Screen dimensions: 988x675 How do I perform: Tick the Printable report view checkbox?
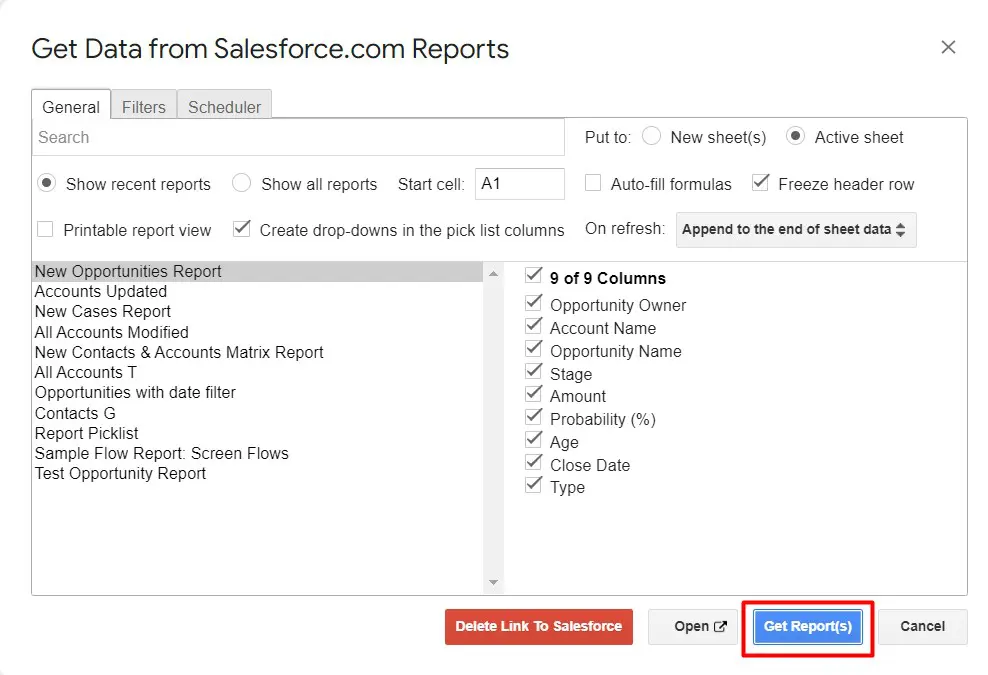point(45,230)
